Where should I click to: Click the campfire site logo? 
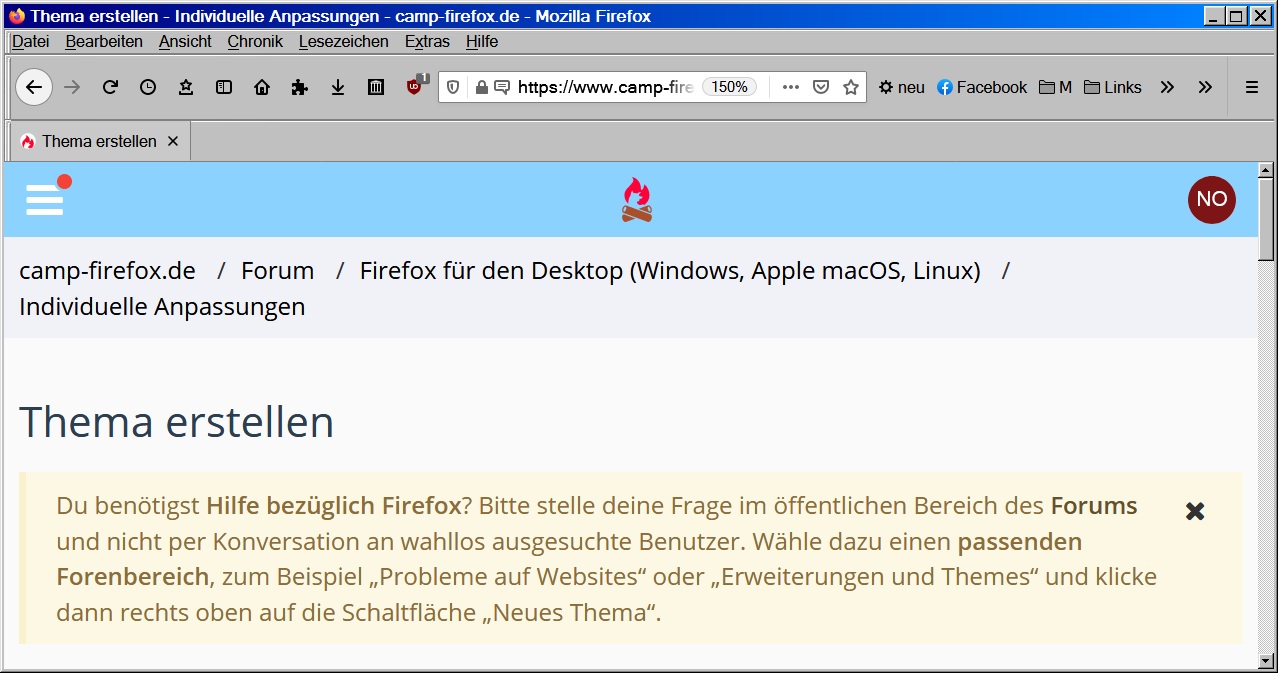(636, 199)
